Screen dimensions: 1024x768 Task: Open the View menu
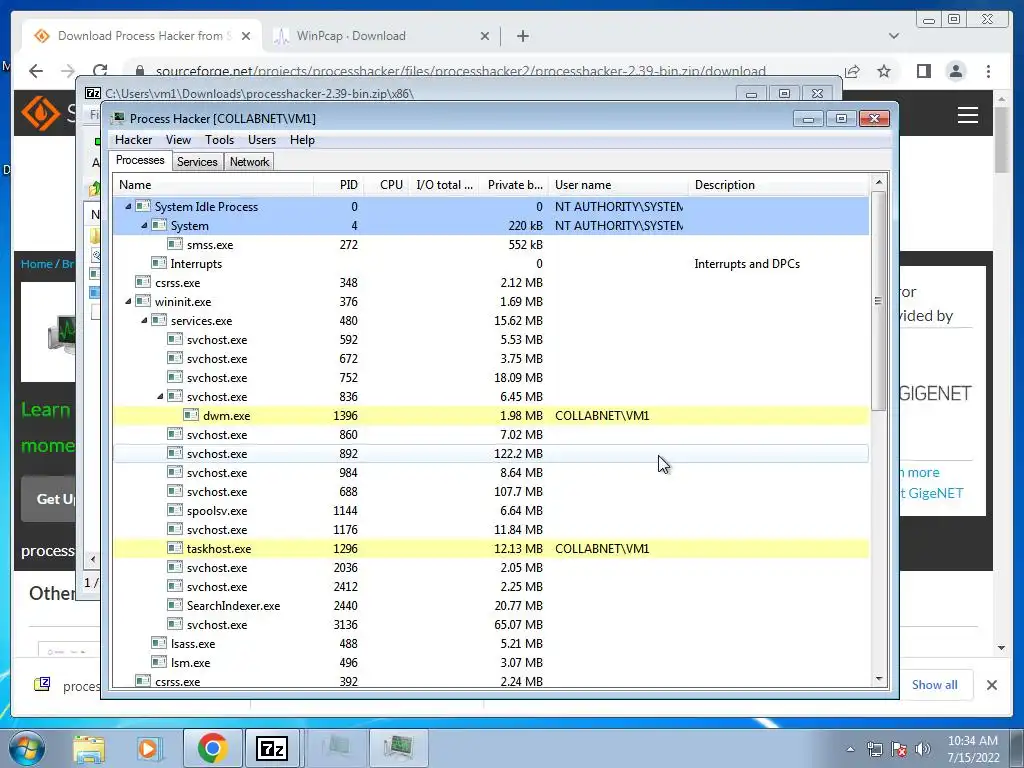pos(178,140)
